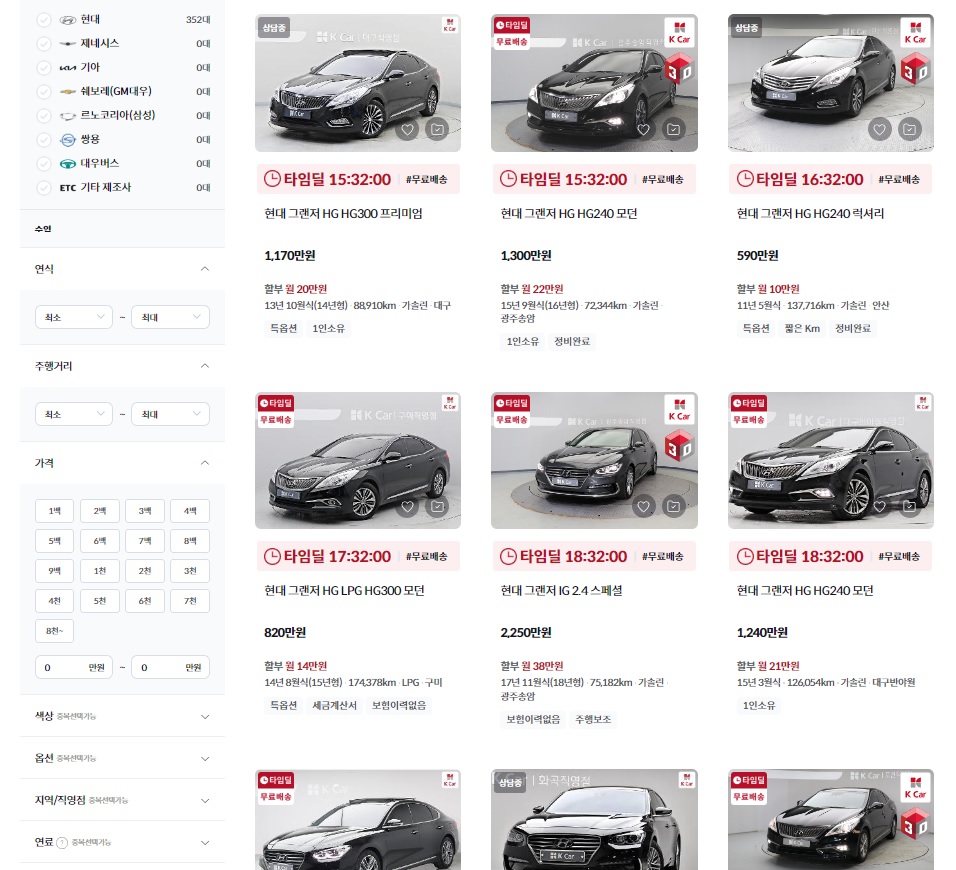Open the 현대 그랜저 HG LPG HG300 모던 title
Screen dimensions: 956x870
(x=344, y=590)
